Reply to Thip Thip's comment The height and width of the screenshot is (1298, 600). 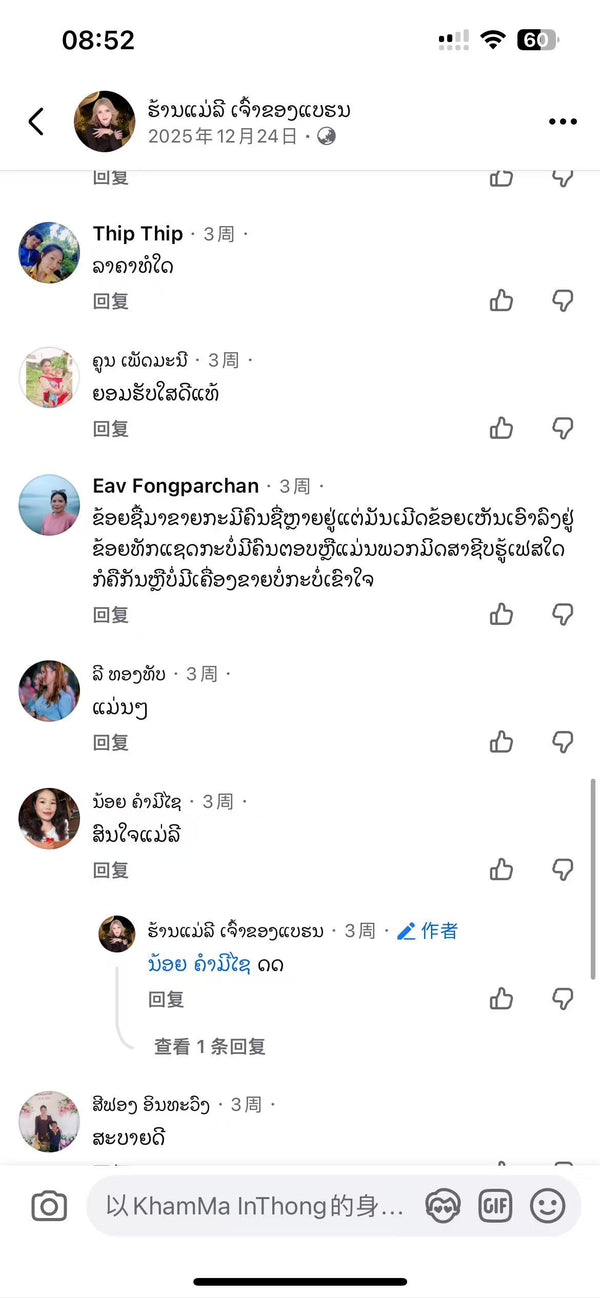[111, 301]
